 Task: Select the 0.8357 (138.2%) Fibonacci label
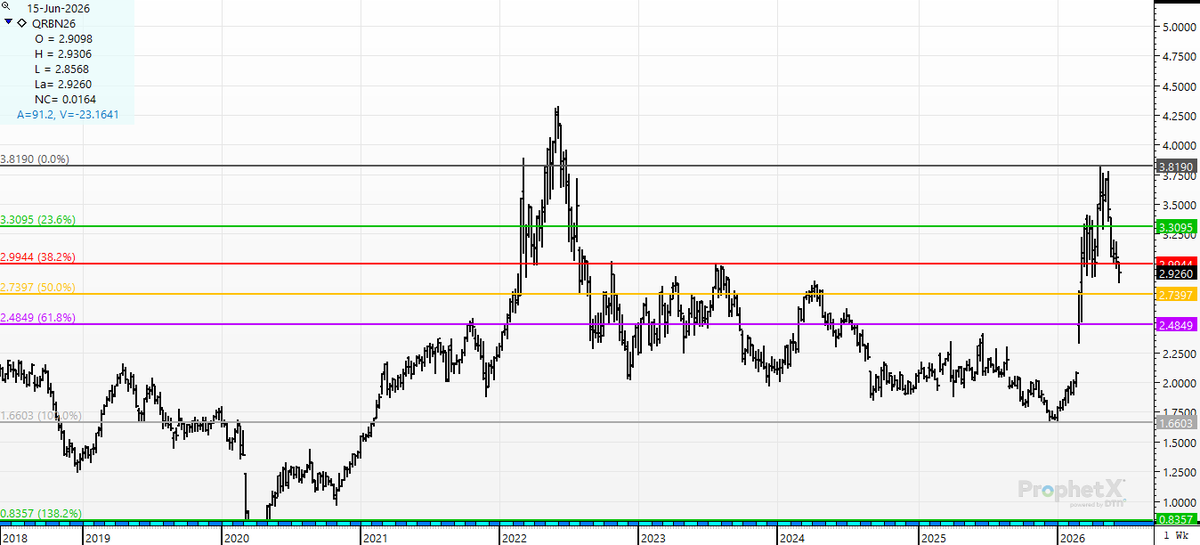coord(41,512)
